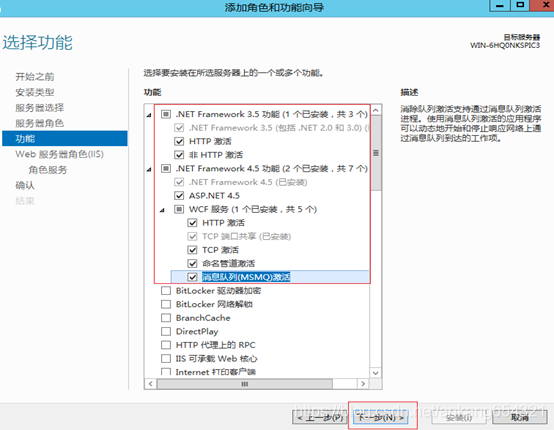Cancel the wizard with 取消 button
The width and height of the screenshot is (554, 430).
(519, 417)
